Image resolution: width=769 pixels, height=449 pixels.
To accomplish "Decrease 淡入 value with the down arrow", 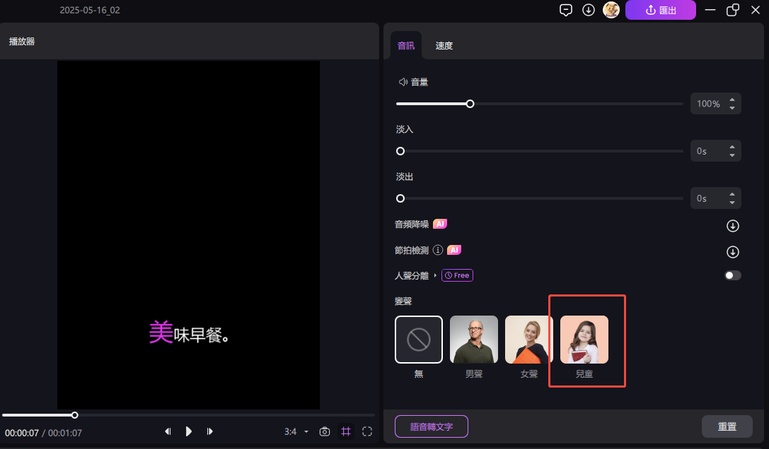I will point(732,155).
